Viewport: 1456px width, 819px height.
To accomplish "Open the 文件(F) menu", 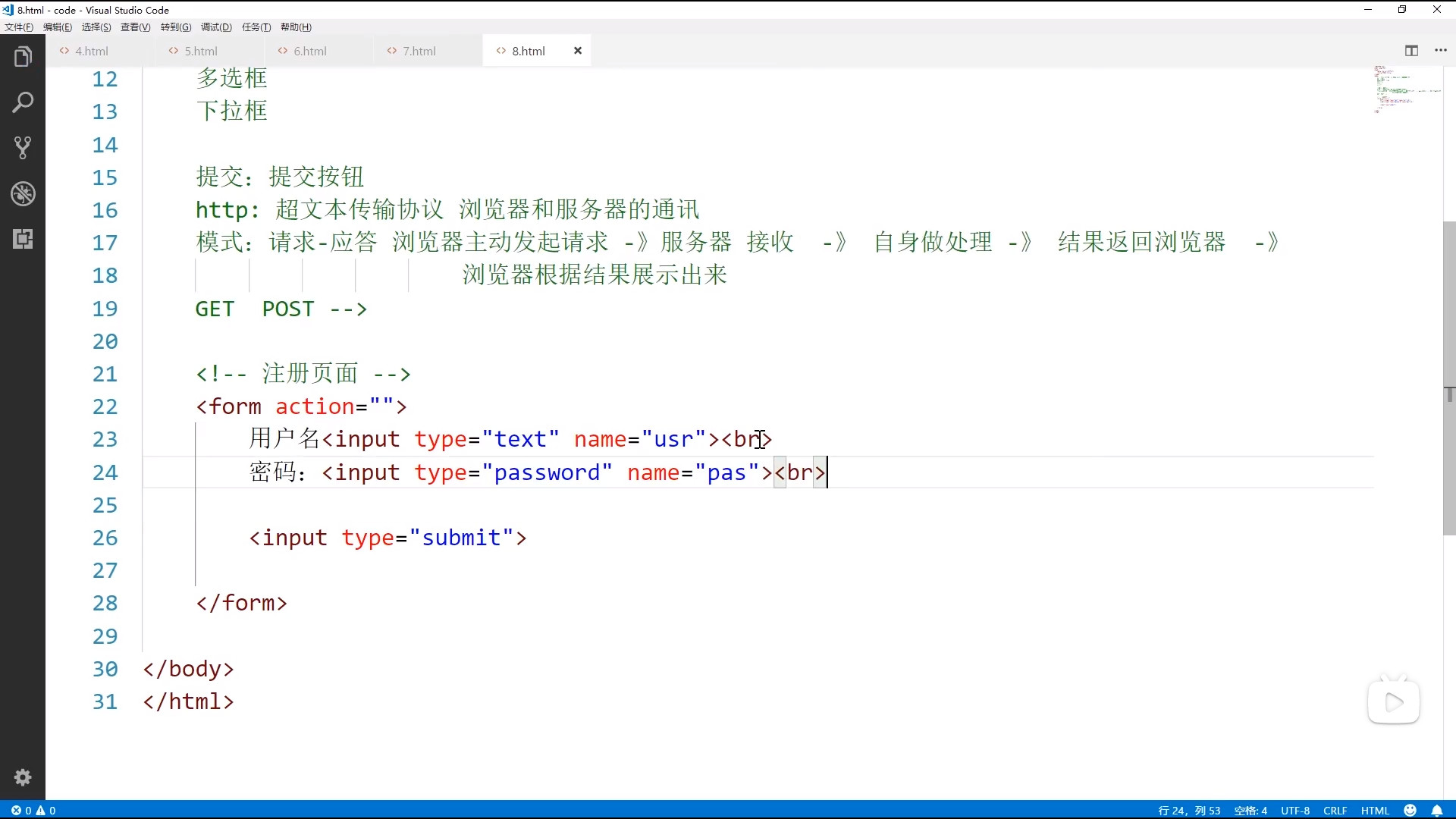I will pyautogui.click(x=19, y=27).
